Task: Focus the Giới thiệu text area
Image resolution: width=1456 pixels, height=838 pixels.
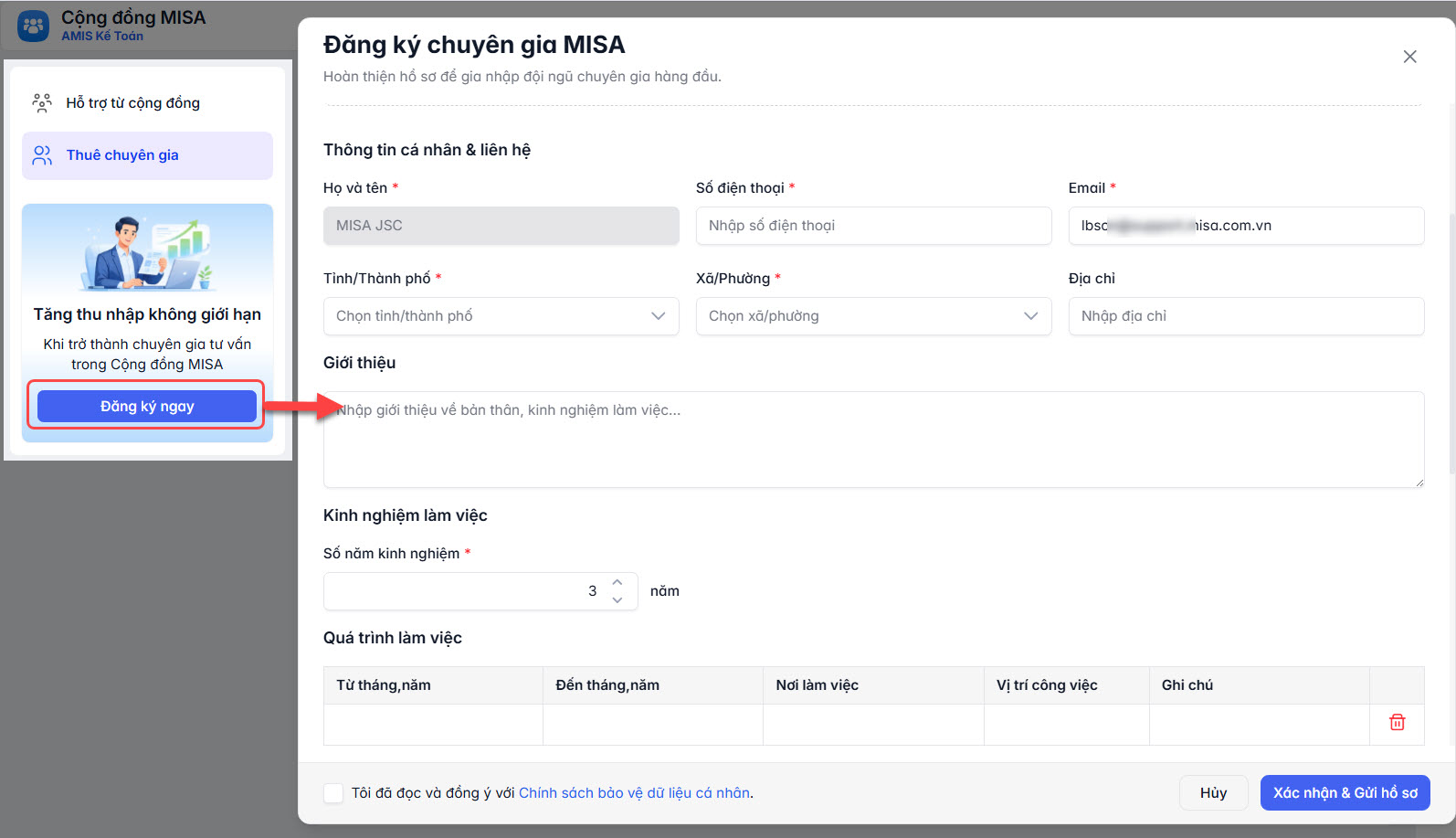Action: pyautogui.click(x=873, y=440)
